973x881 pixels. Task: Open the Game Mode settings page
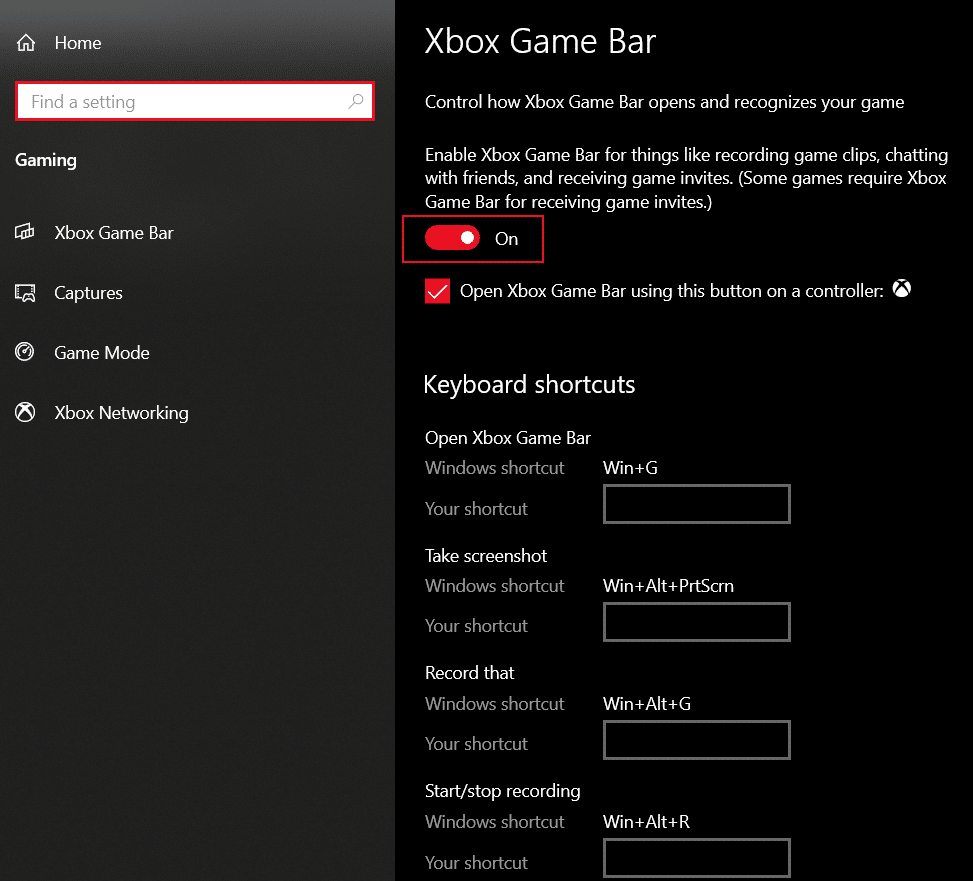(x=101, y=352)
